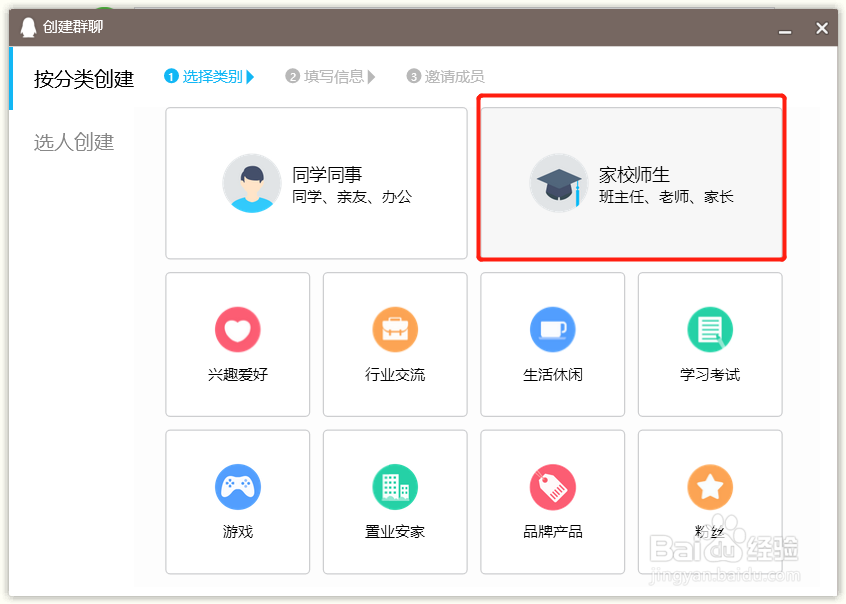Click the QQ bell icon in the title bar
The image size is (846, 604).
tap(26, 27)
